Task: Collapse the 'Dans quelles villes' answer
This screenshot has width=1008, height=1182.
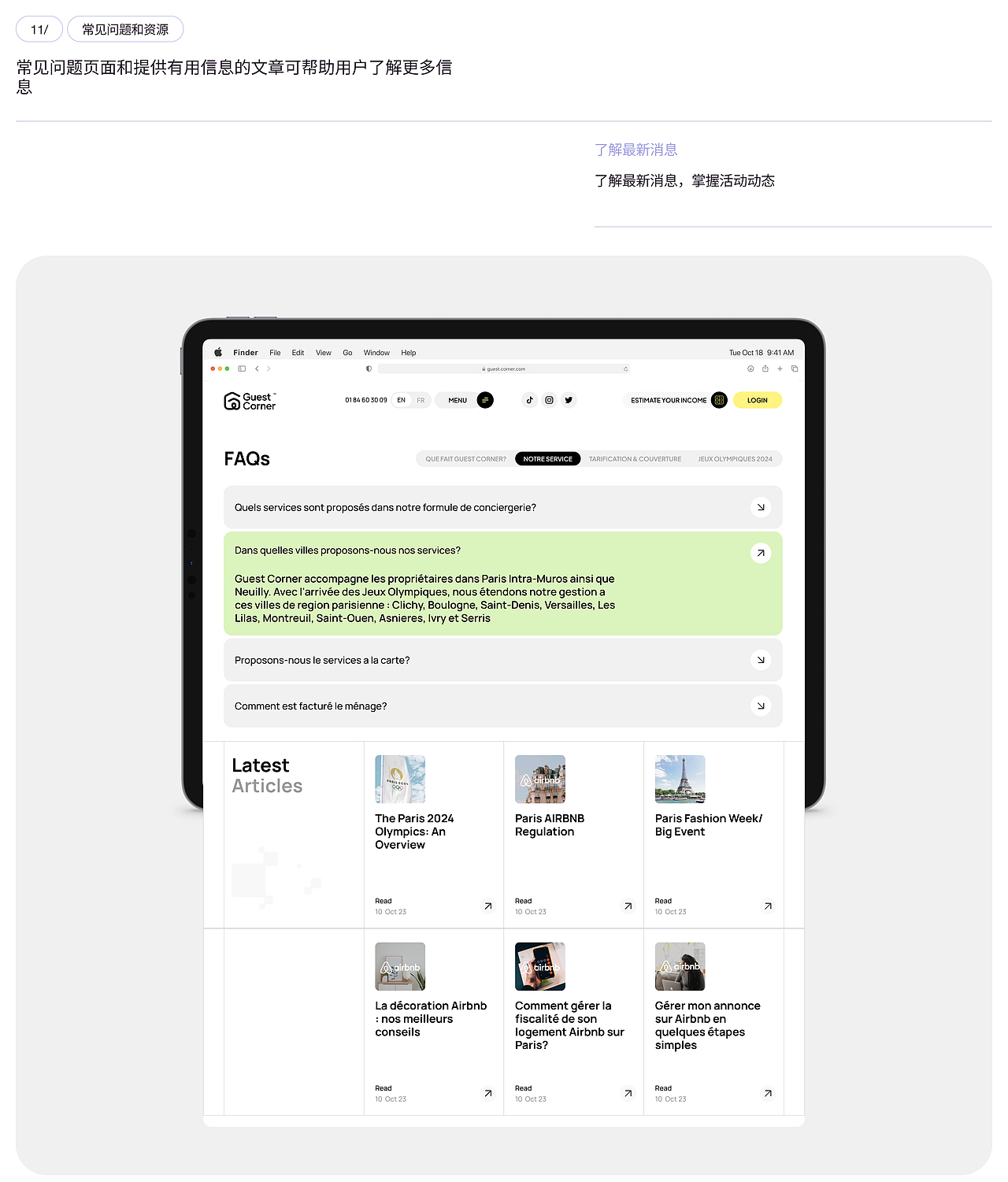Action: tap(761, 553)
